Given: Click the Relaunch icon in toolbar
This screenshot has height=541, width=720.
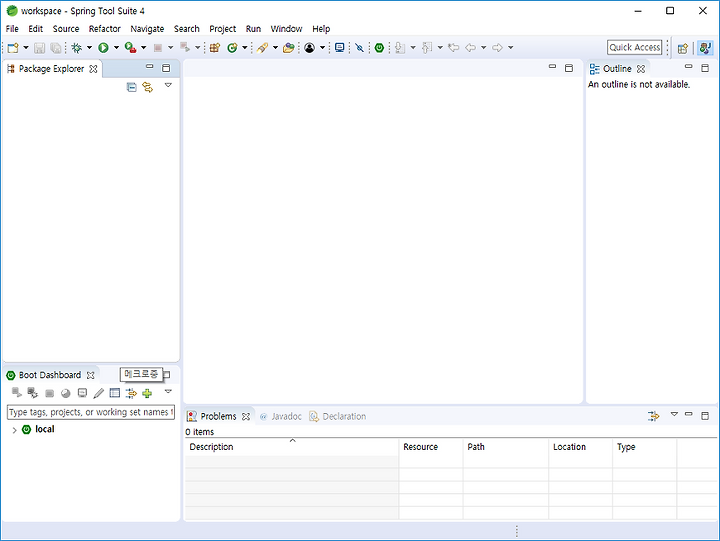Looking at the screenshot, I should (185, 47).
